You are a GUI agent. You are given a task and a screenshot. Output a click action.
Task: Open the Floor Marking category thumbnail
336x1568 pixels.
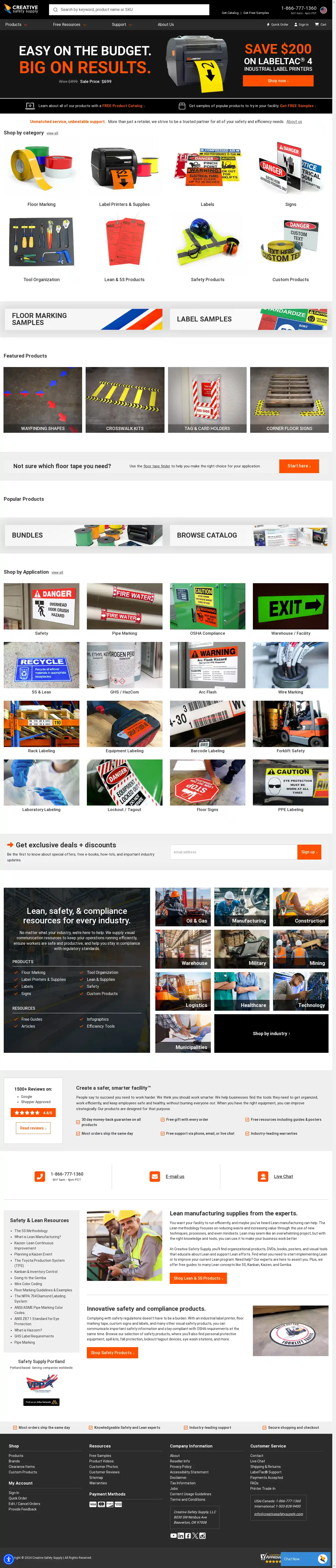41,170
